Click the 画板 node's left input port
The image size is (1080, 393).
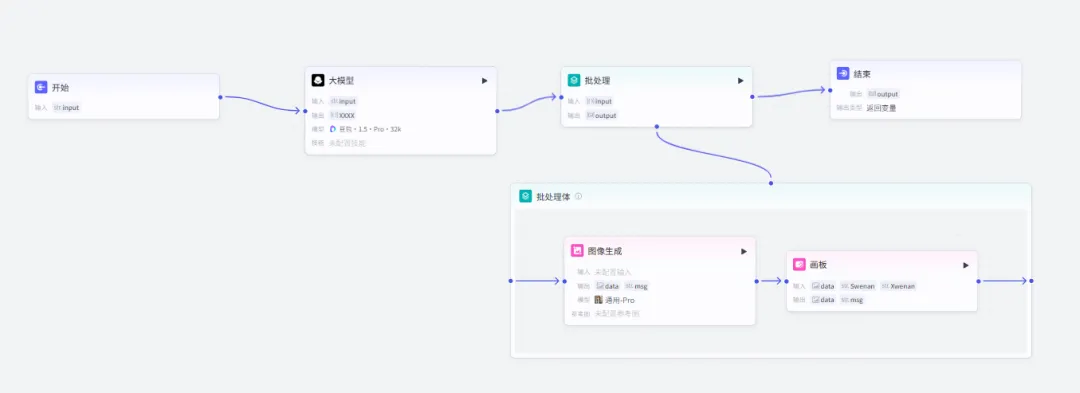787,281
